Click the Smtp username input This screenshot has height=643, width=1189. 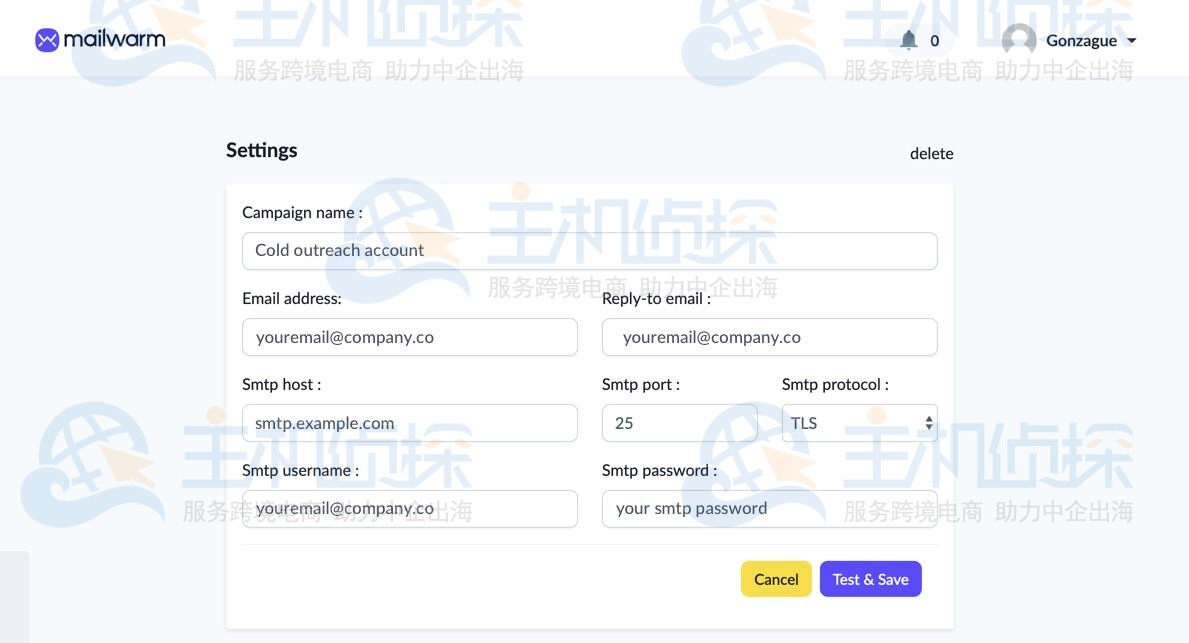tap(409, 508)
